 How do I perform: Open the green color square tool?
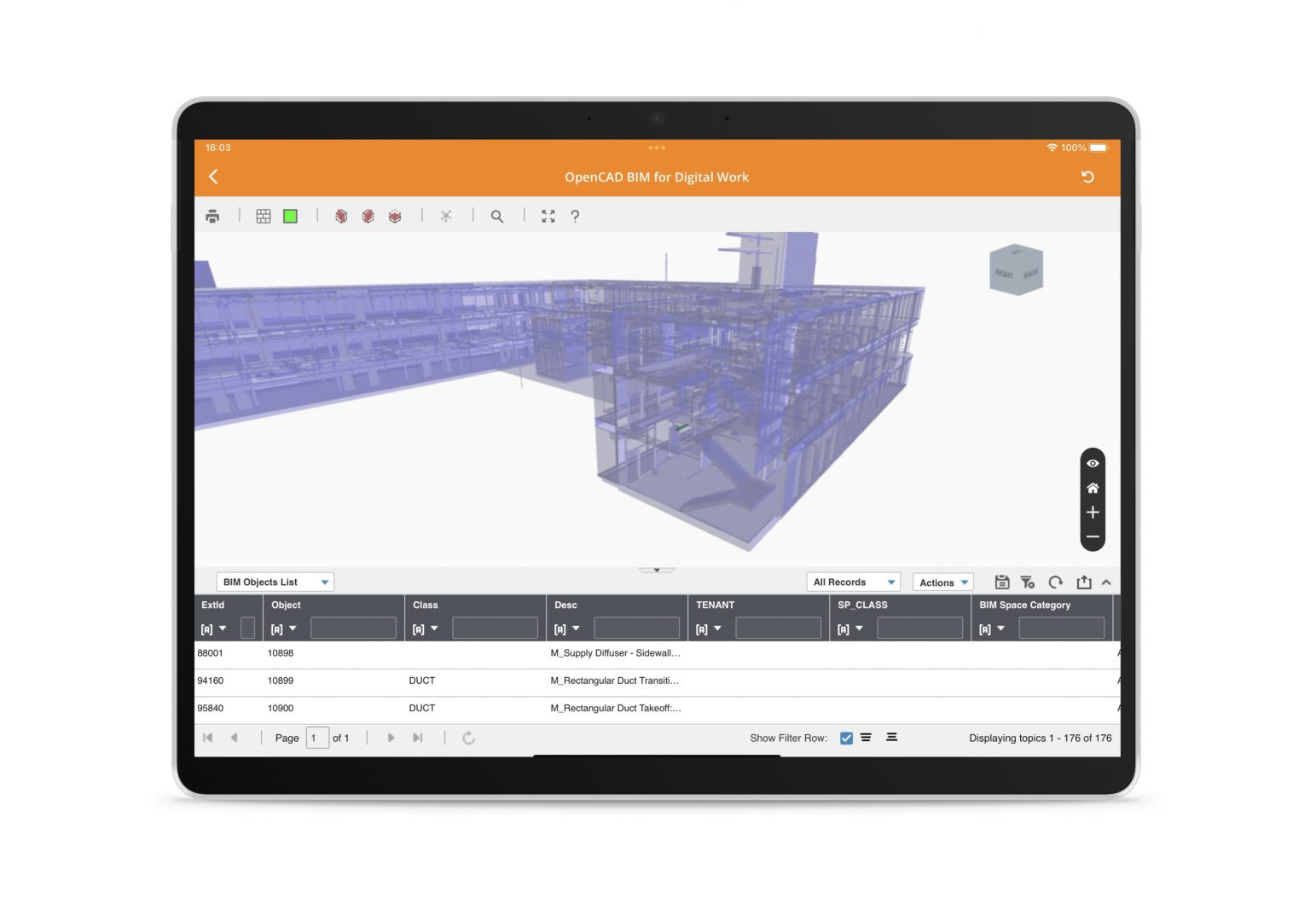290,217
